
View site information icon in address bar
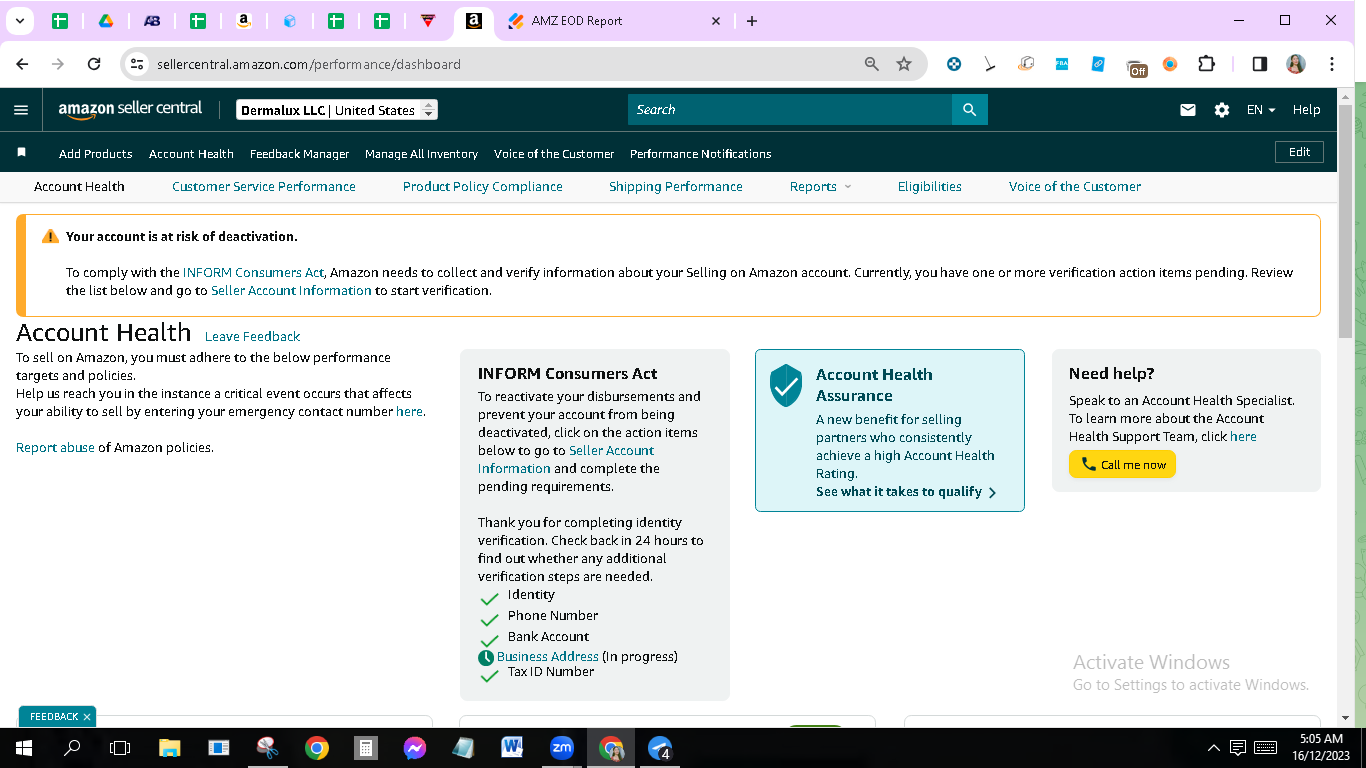(138, 64)
